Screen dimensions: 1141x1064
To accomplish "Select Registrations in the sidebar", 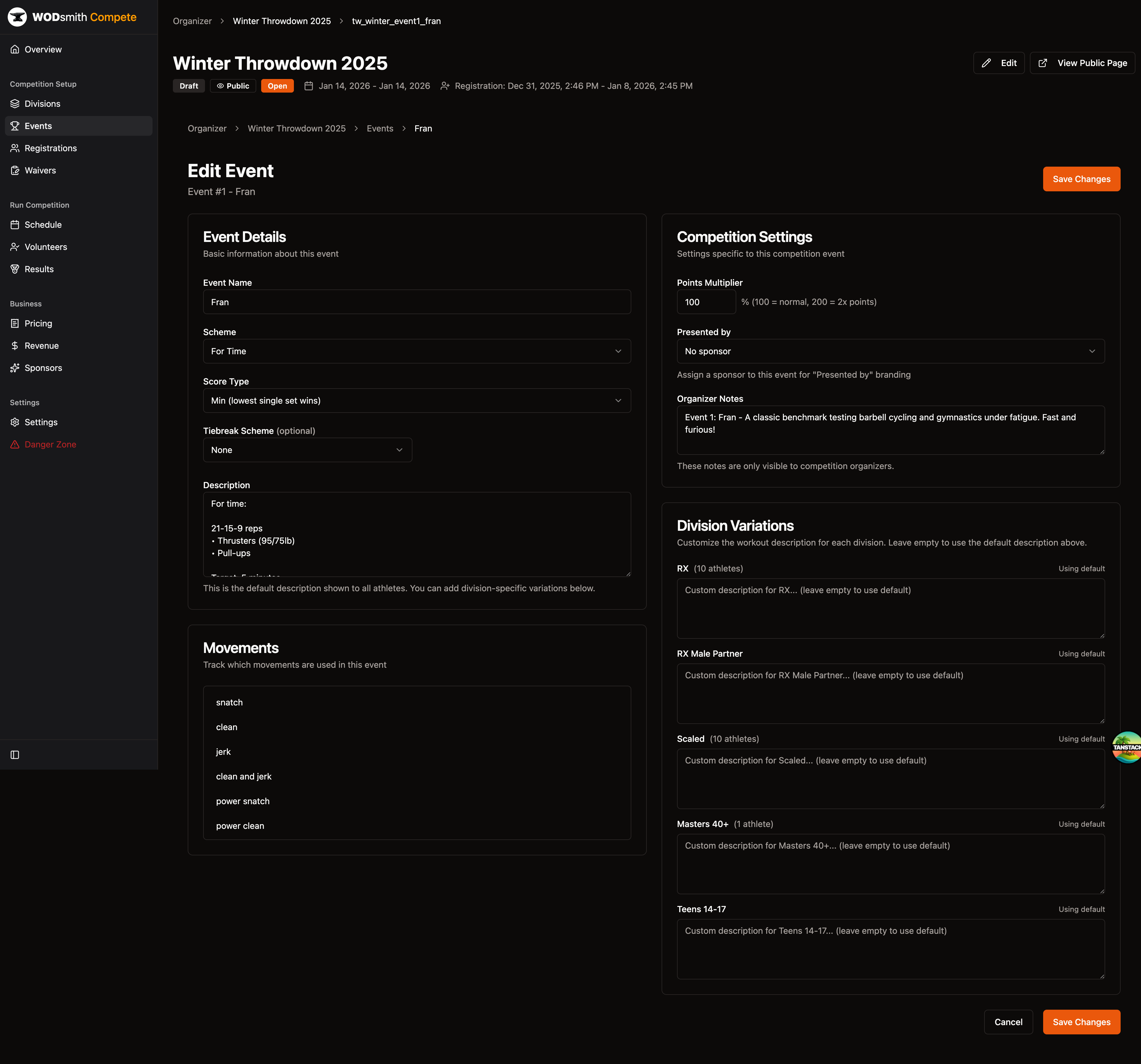I will (x=79, y=148).
